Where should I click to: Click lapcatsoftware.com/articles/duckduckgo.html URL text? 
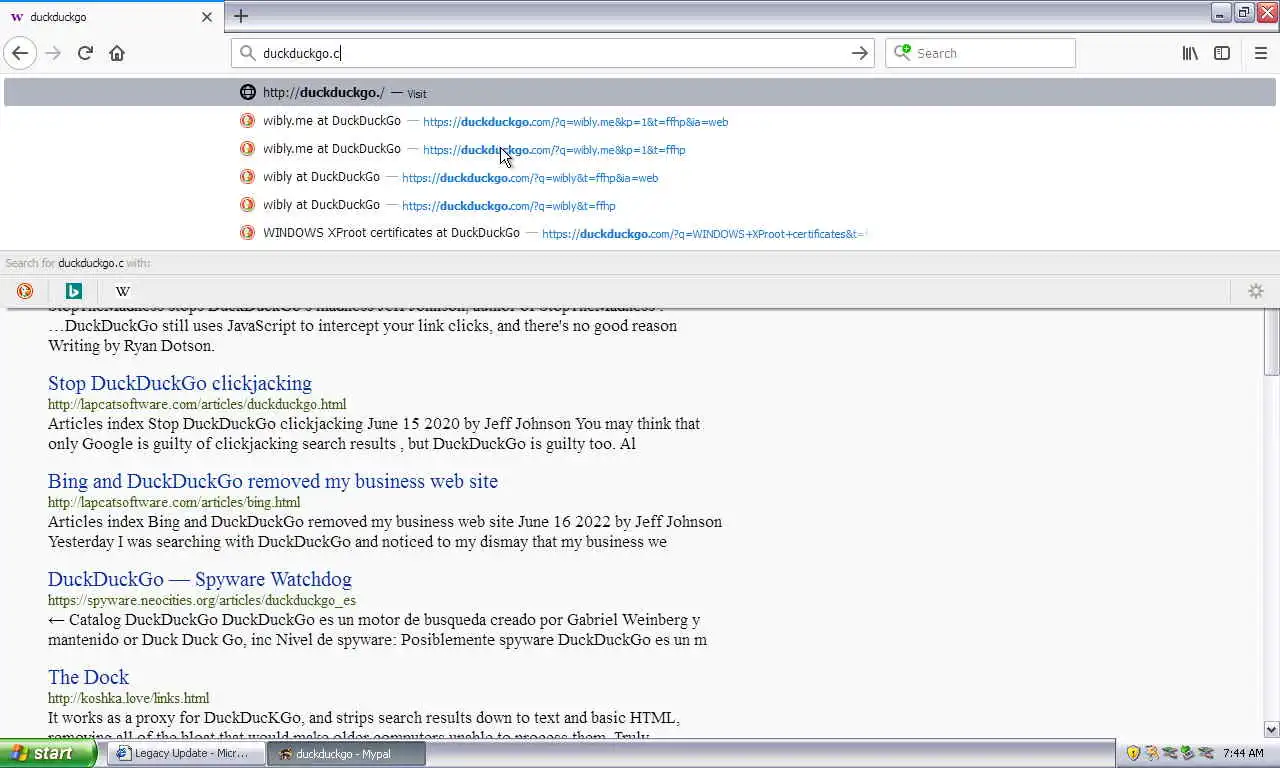click(197, 404)
